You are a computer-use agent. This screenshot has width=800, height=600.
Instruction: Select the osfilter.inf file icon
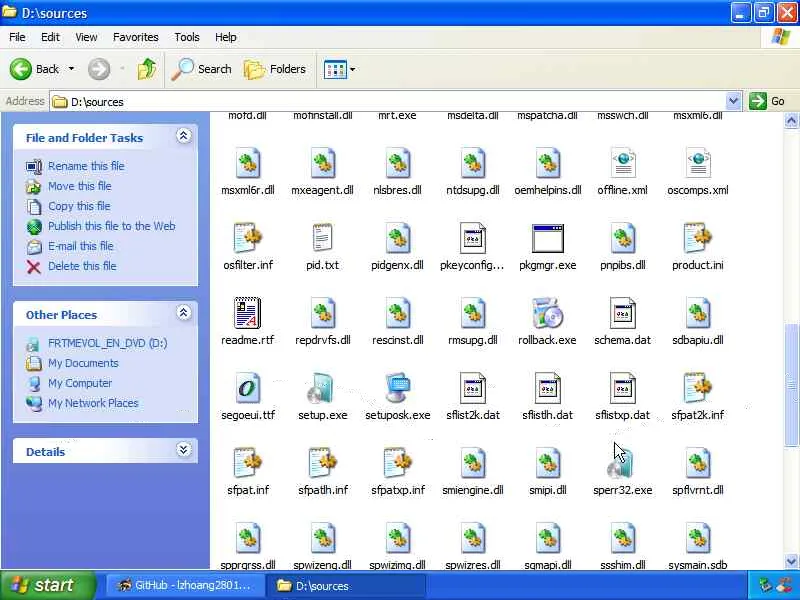coord(247,239)
